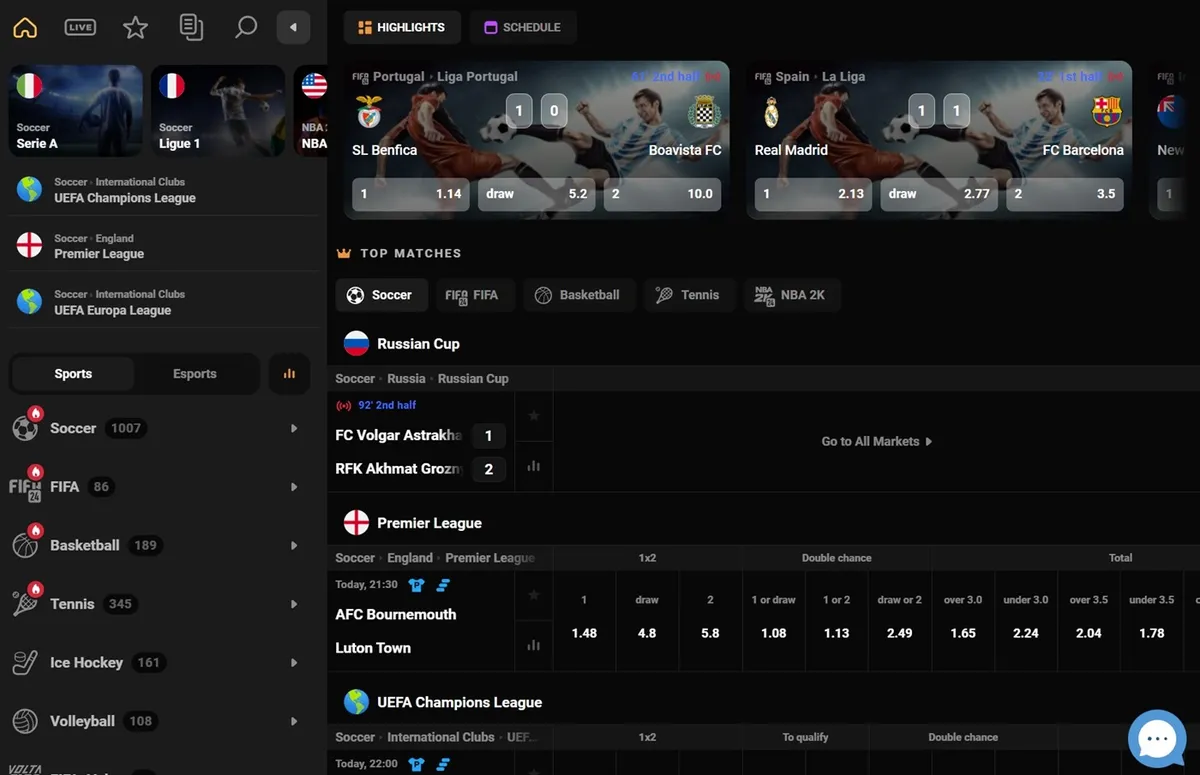
Task: Star the Volgar vs Akhmat match
Action: point(533,417)
